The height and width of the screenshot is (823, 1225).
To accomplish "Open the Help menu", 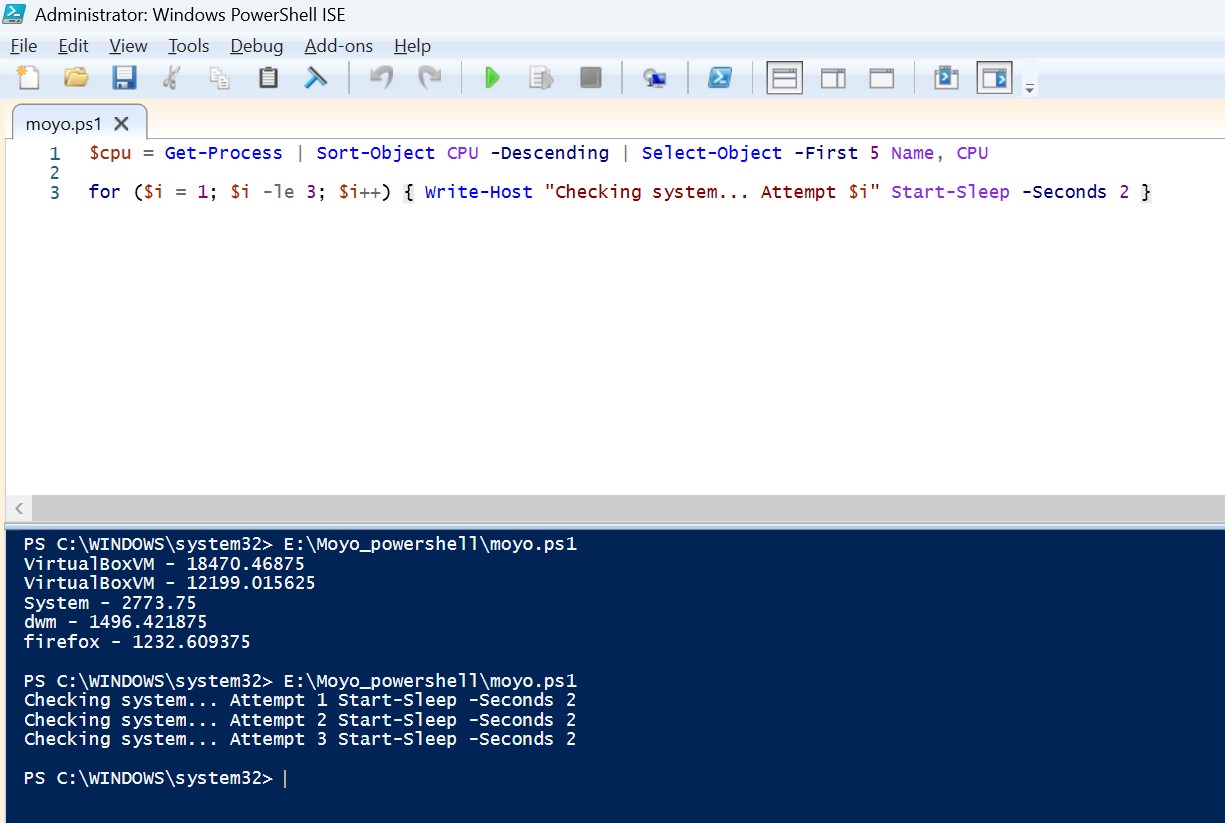I will (x=412, y=46).
